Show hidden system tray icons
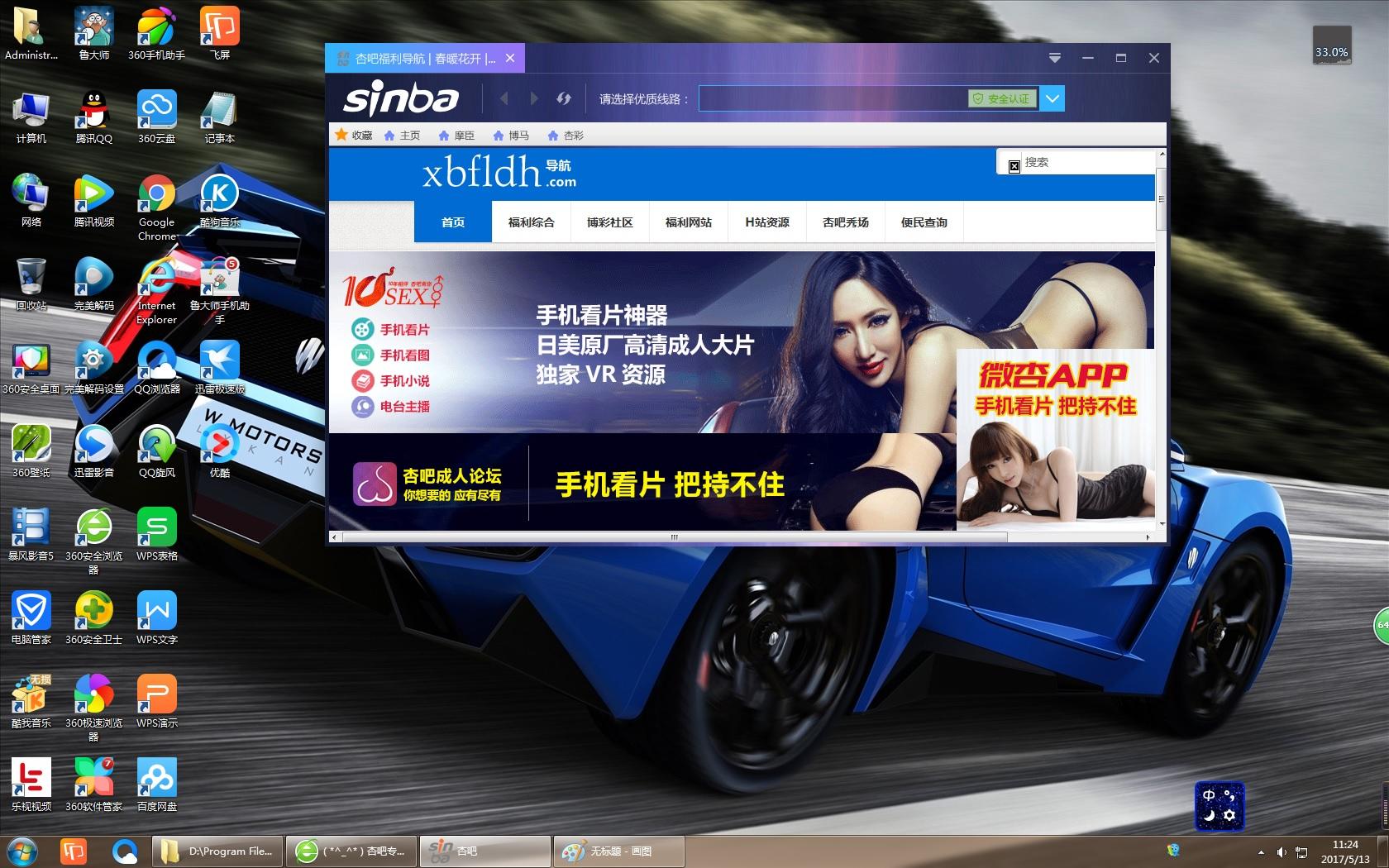 coord(1261,851)
